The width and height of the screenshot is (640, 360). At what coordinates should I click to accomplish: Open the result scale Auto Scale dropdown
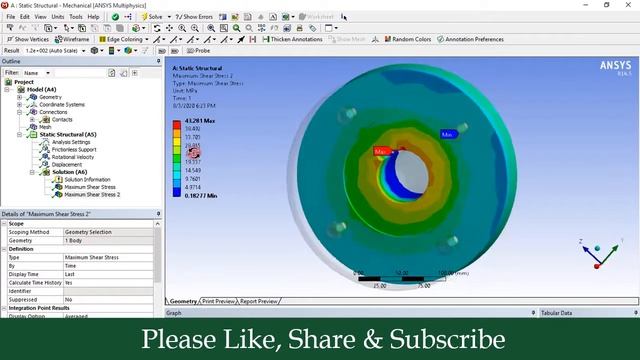pos(84,51)
